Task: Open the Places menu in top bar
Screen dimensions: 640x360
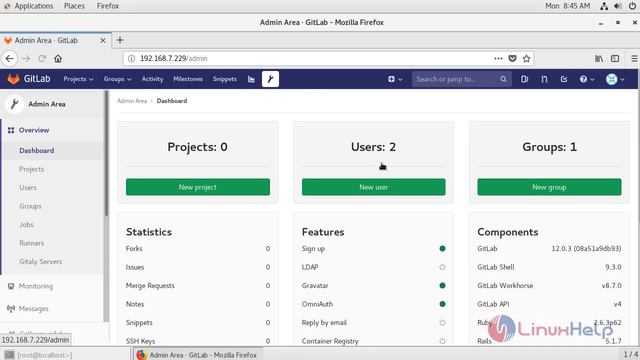Action: pyautogui.click(x=74, y=6)
